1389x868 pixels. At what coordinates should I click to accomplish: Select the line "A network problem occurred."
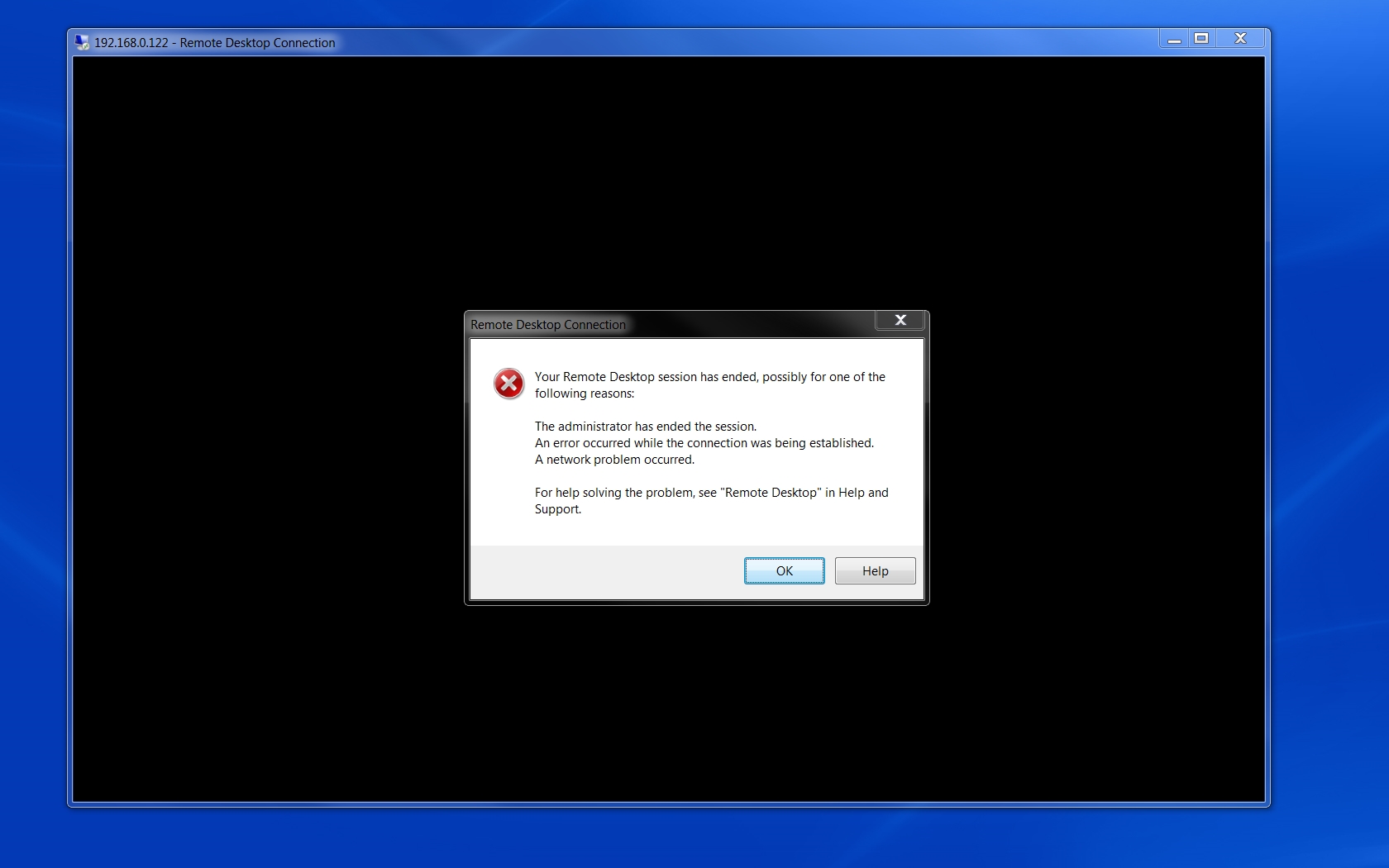click(614, 460)
